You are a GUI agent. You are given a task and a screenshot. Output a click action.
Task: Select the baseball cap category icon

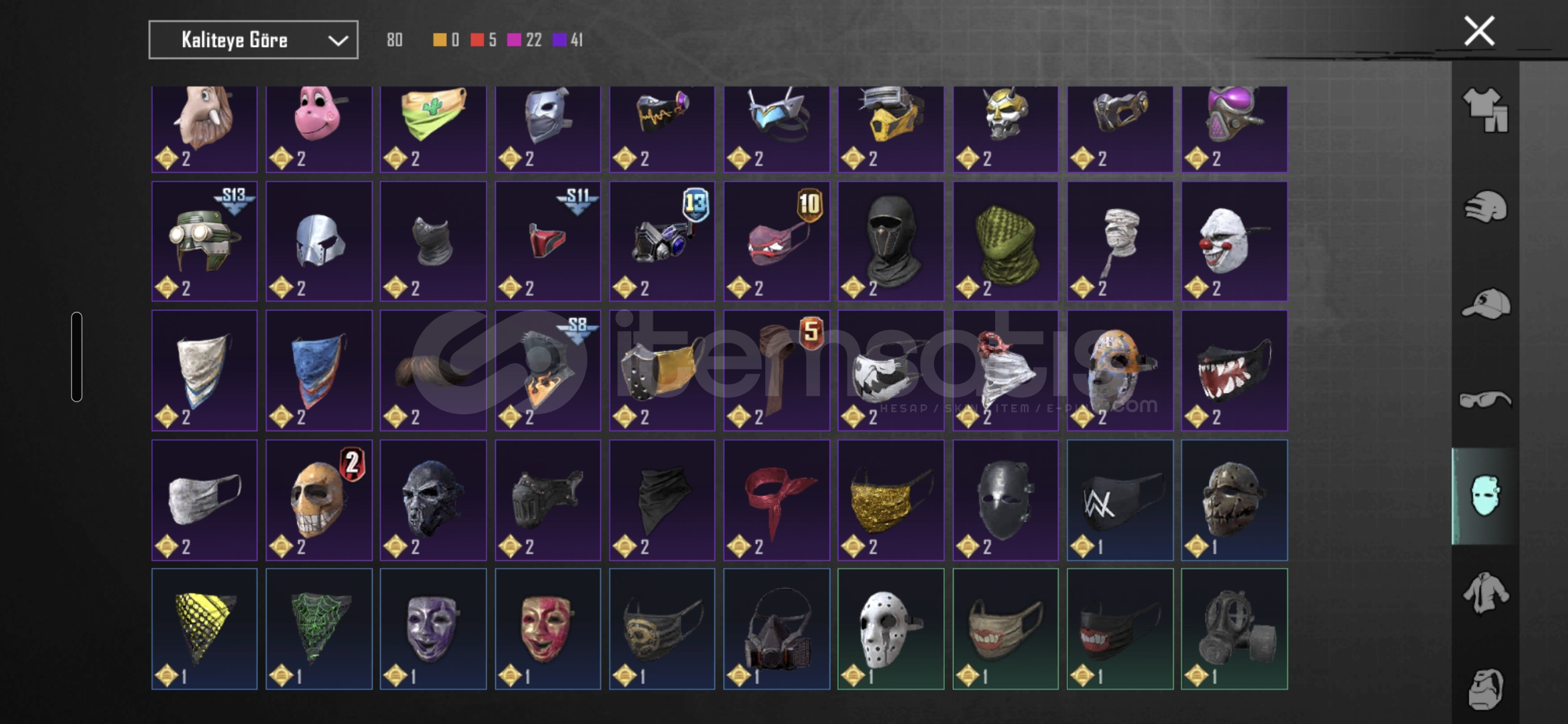point(1486,304)
